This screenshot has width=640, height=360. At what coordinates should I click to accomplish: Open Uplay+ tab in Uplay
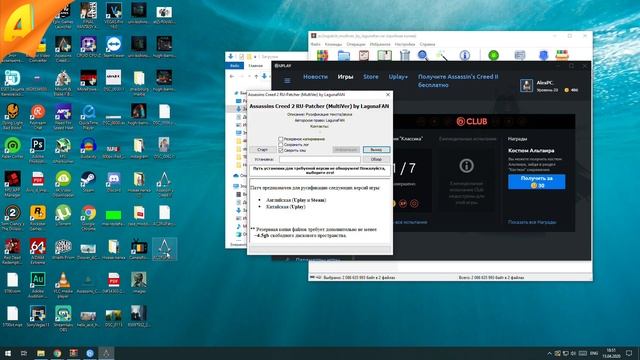pyautogui.click(x=398, y=77)
